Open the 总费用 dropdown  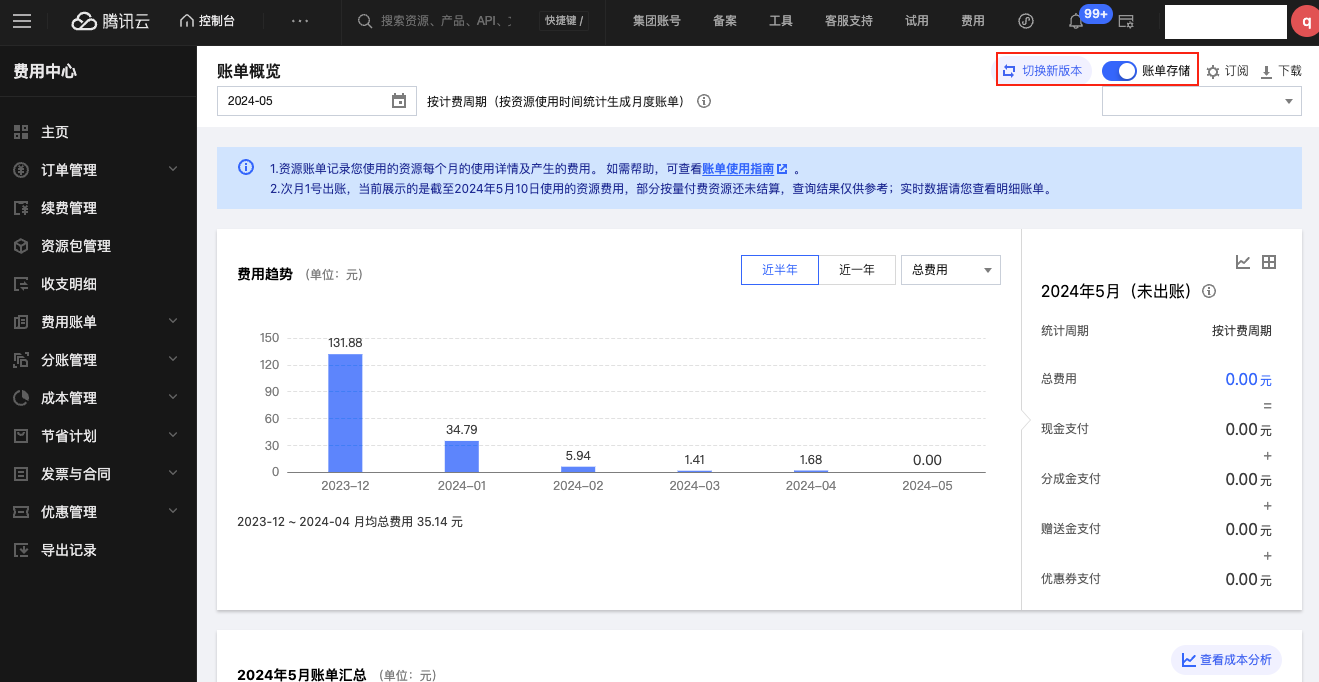coord(950,270)
